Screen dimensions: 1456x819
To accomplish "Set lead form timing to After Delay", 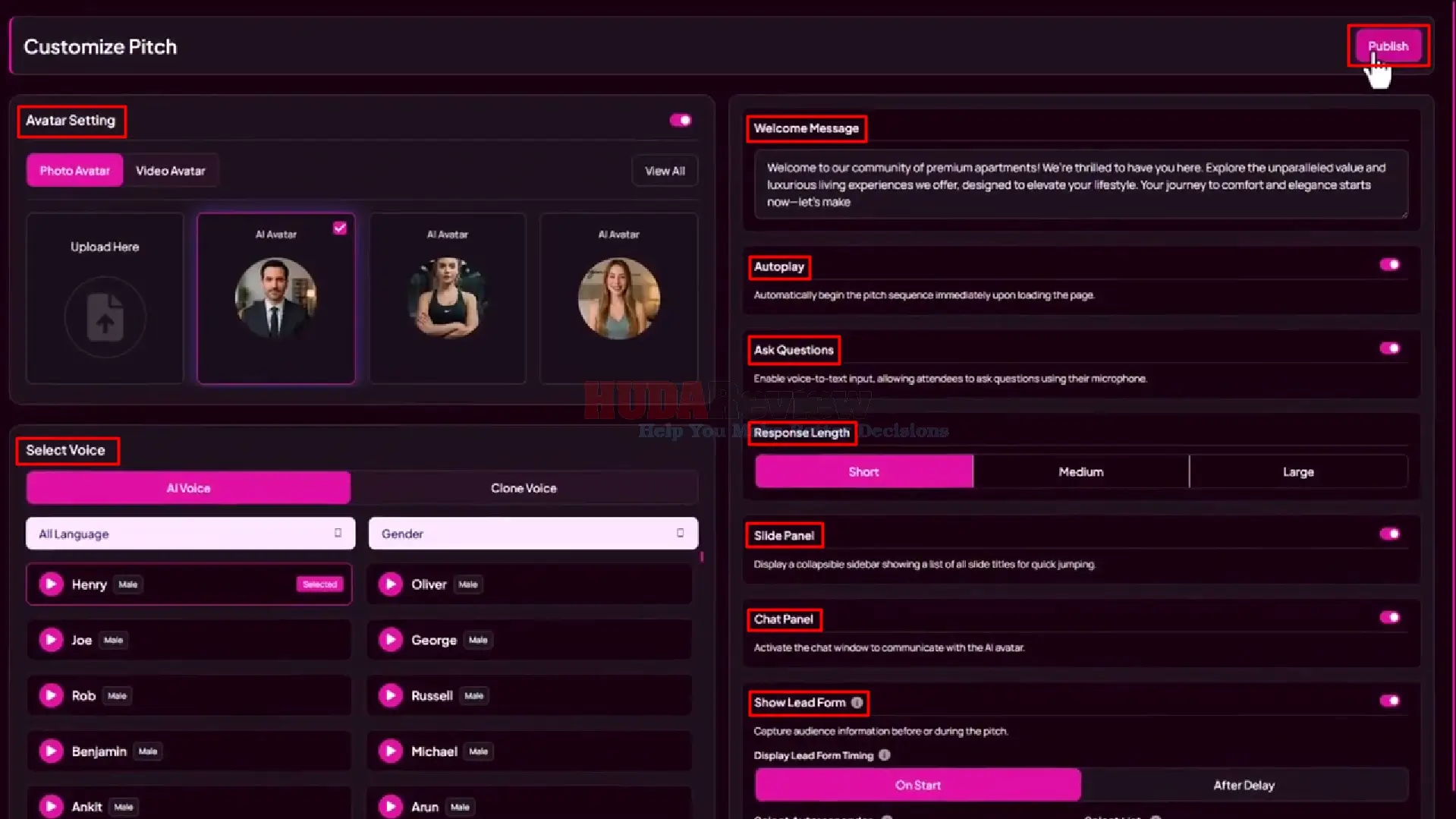I will click(x=1244, y=785).
